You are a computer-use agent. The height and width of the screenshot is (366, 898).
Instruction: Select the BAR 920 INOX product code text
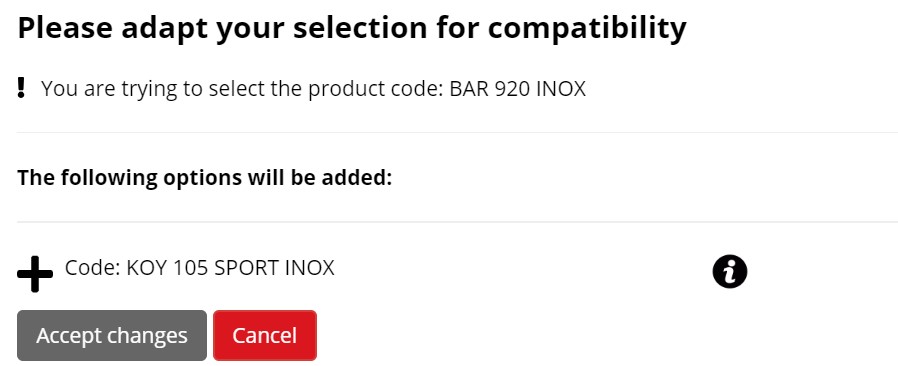(518, 89)
